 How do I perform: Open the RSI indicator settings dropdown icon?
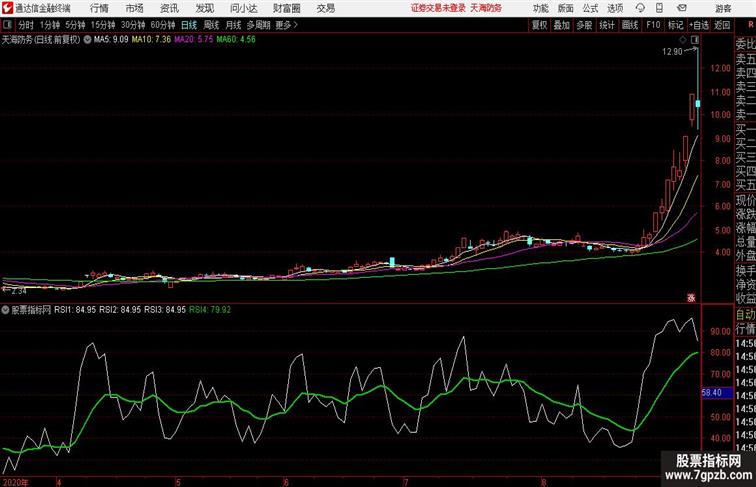(x=5, y=310)
